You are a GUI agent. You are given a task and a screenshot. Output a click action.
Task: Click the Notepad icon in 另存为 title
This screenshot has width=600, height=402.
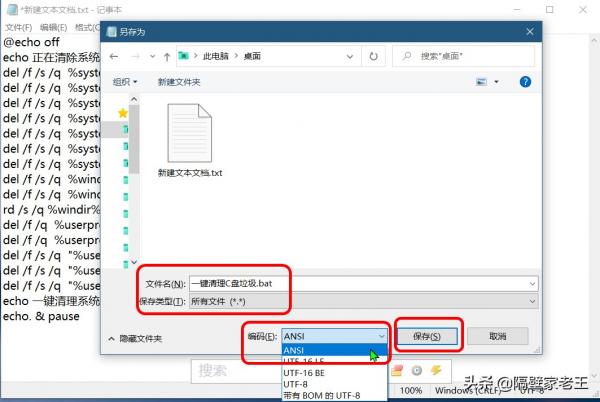click(111, 32)
